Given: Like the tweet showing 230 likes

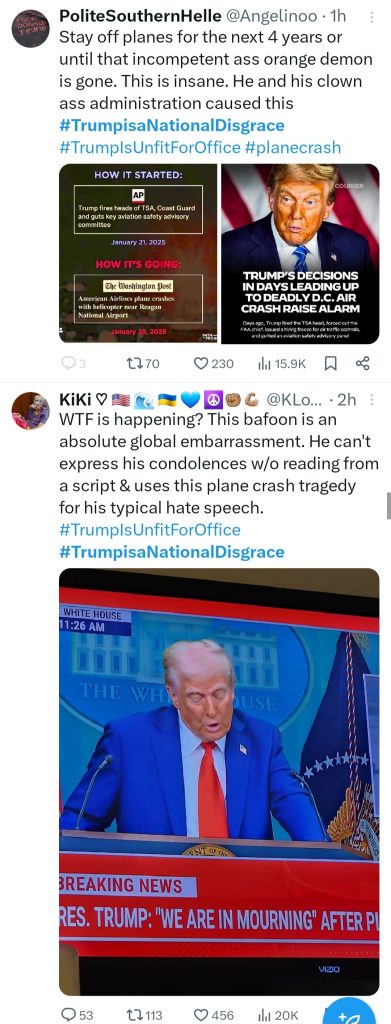Looking at the screenshot, I should coord(214,363).
